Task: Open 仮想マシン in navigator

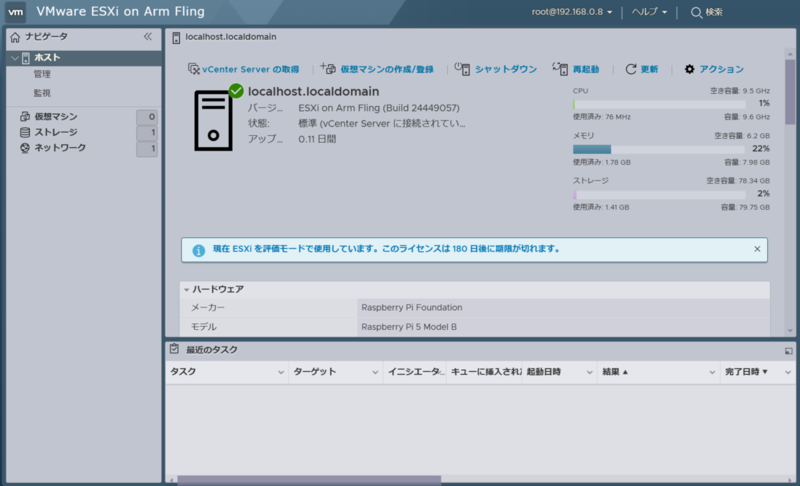Action: [56, 116]
